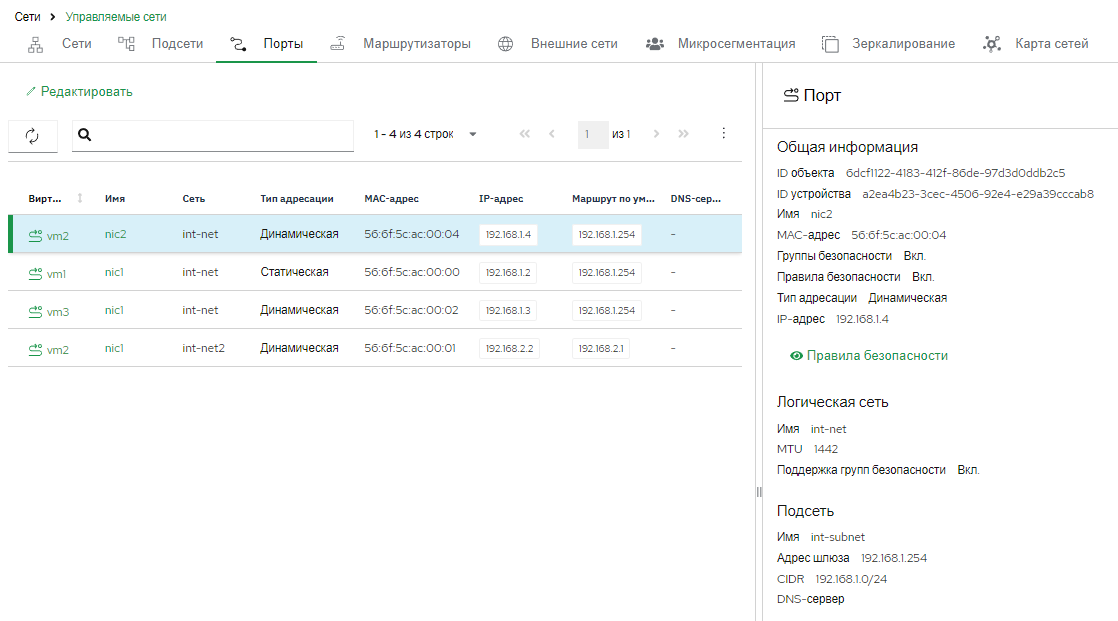The height and width of the screenshot is (621, 1118).
Task: Click the Network map tab icon
Action: pos(991,44)
